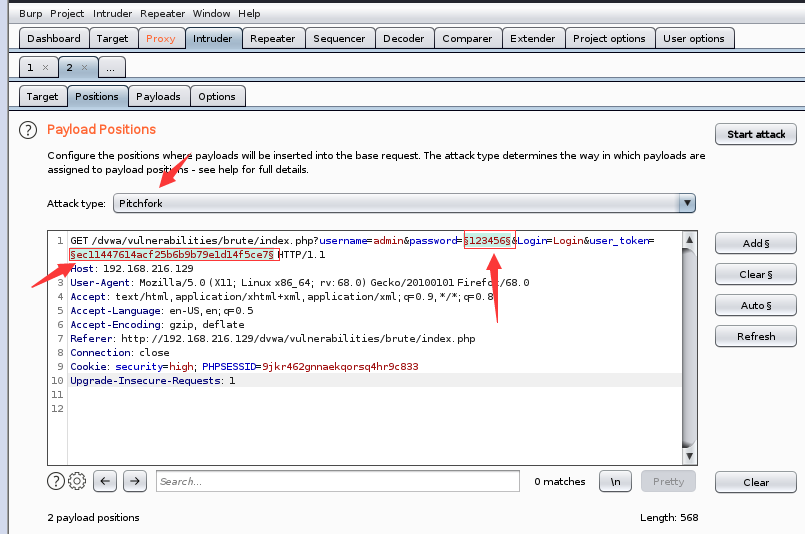This screenshot has width=805, height=534.
Task: Switch to the Repeater tab
Action: (273, 39)
